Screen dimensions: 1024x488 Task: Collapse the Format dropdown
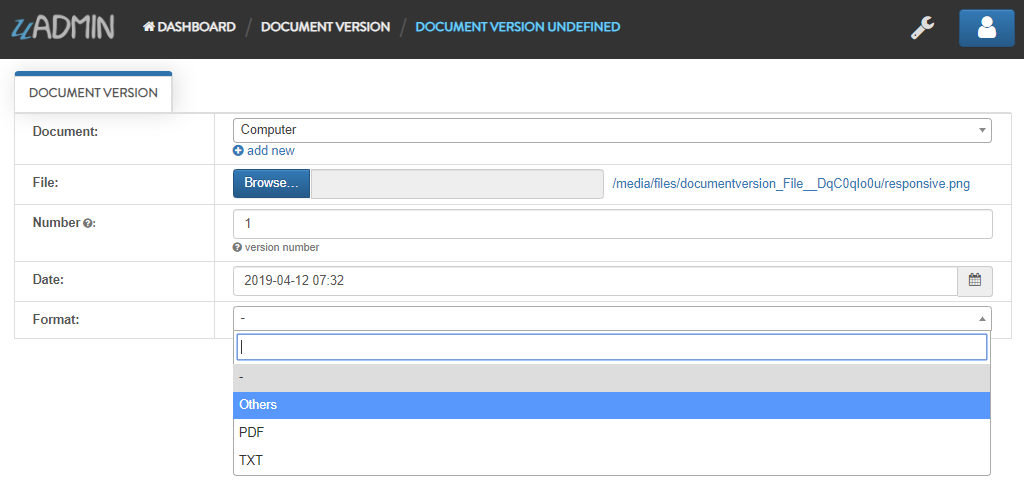tap(612, 318)
